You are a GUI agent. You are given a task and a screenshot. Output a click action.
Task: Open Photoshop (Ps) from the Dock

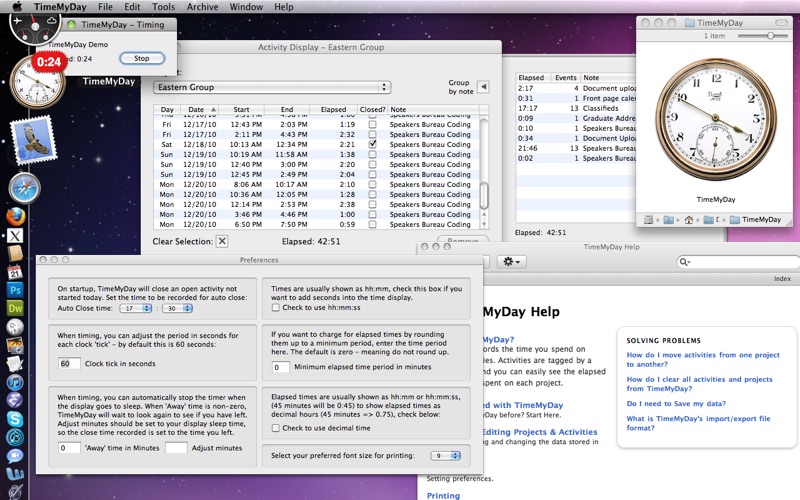[x=15, y=290]
